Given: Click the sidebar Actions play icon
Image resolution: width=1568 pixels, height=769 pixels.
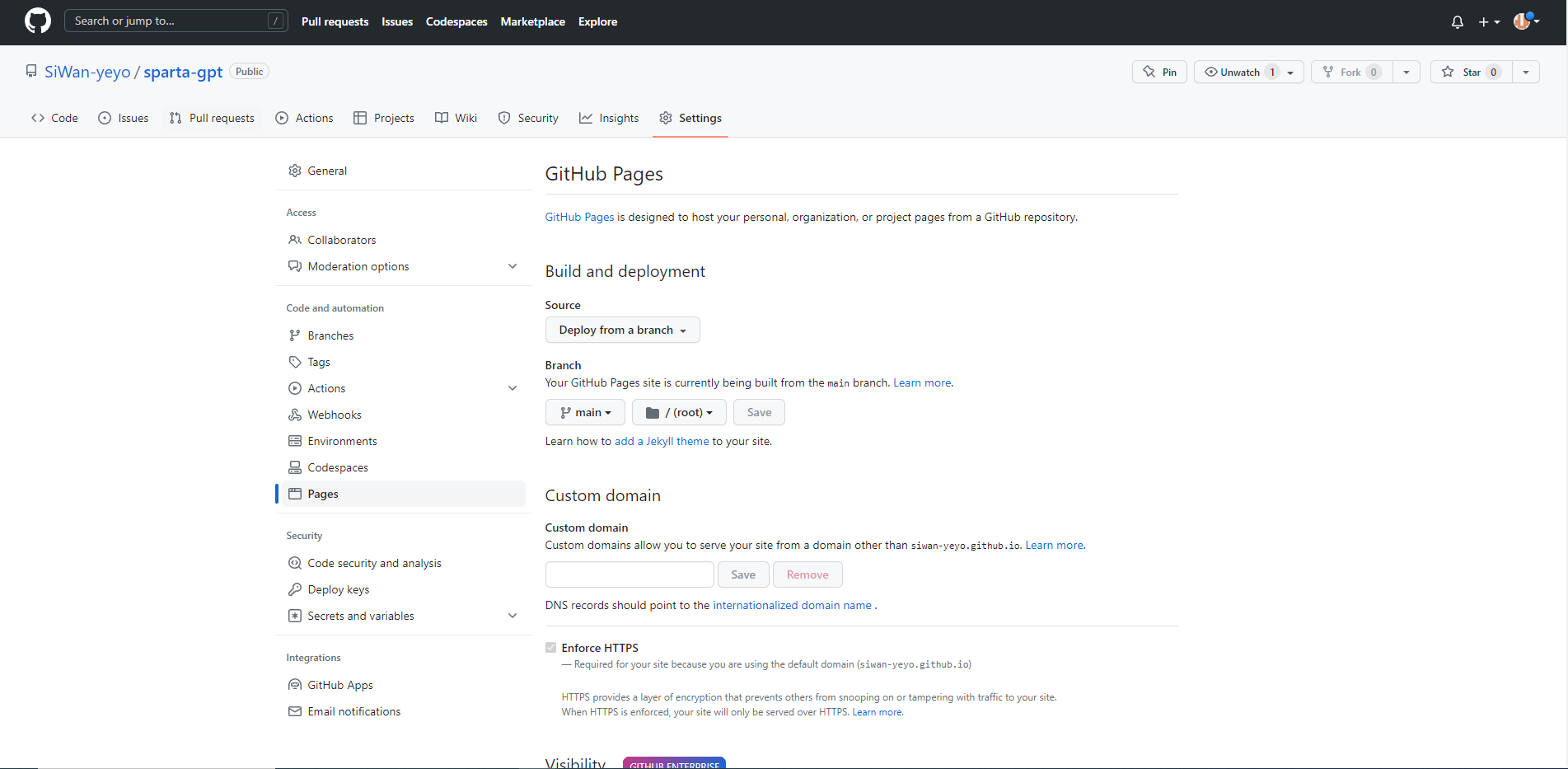Looking at the screenshot, I should pyautogui.click(x=295, y=388).
